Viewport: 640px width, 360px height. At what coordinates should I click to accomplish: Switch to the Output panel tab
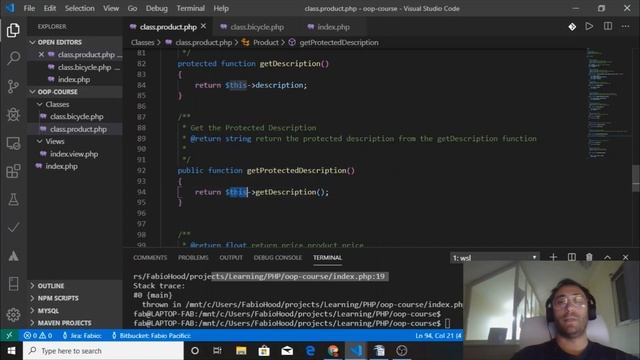pyautogui.click(x=231, y=258)
